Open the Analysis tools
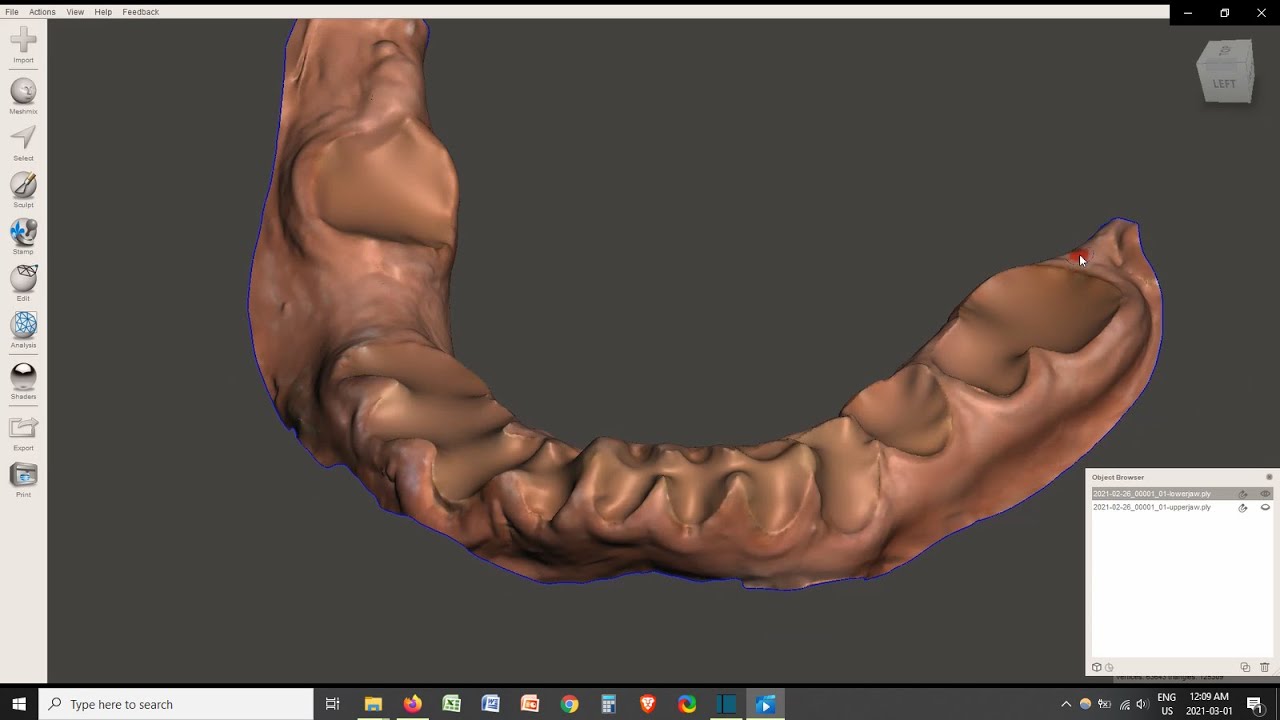Viewport: 1280px width, 720px height. 23,330
